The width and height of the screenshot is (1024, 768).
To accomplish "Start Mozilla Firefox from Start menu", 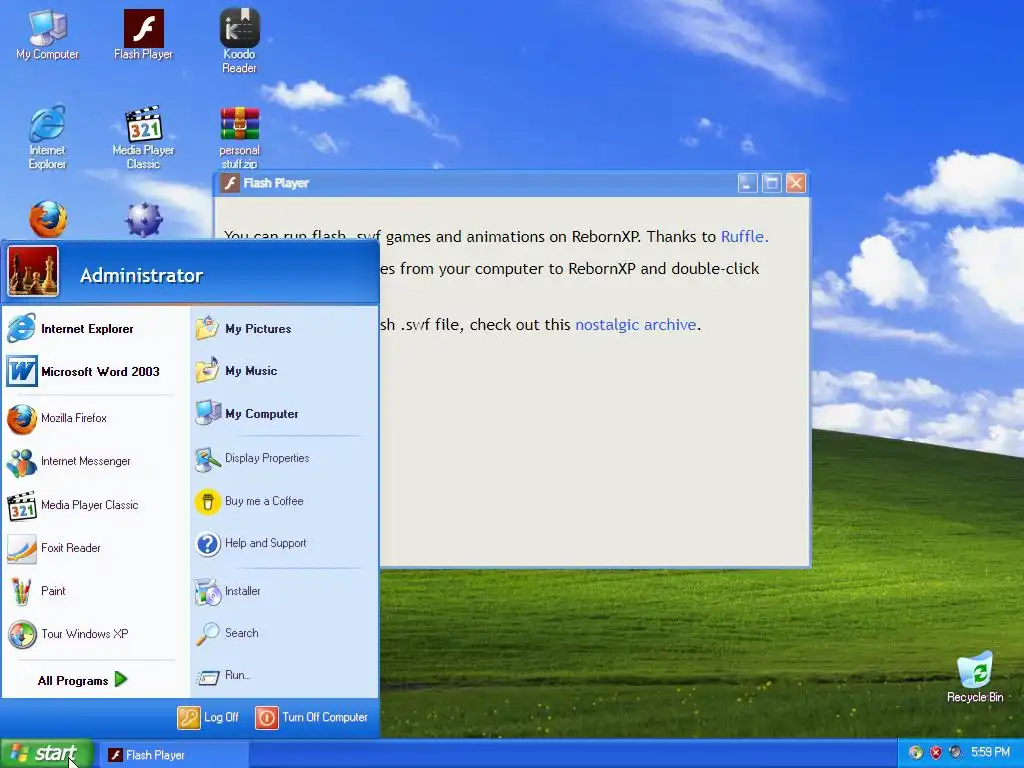I will coord(93,418).
